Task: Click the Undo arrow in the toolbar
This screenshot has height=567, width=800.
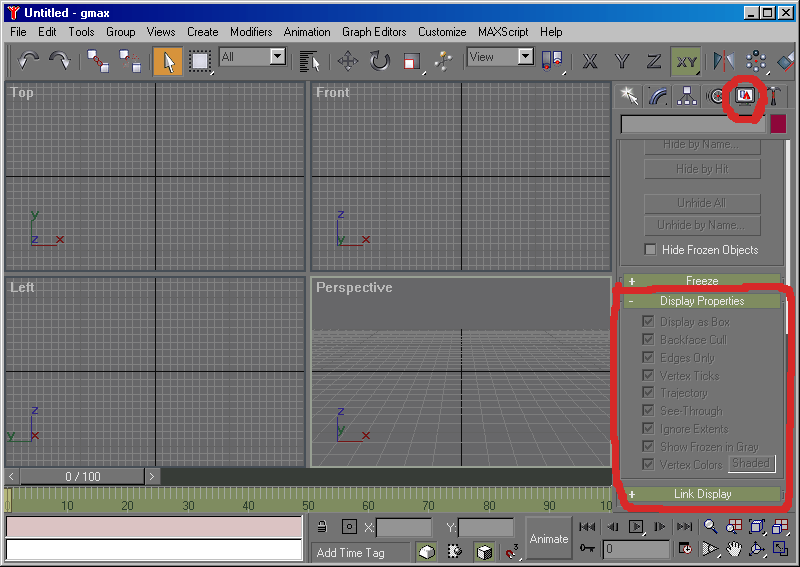Action: point(28,61)
